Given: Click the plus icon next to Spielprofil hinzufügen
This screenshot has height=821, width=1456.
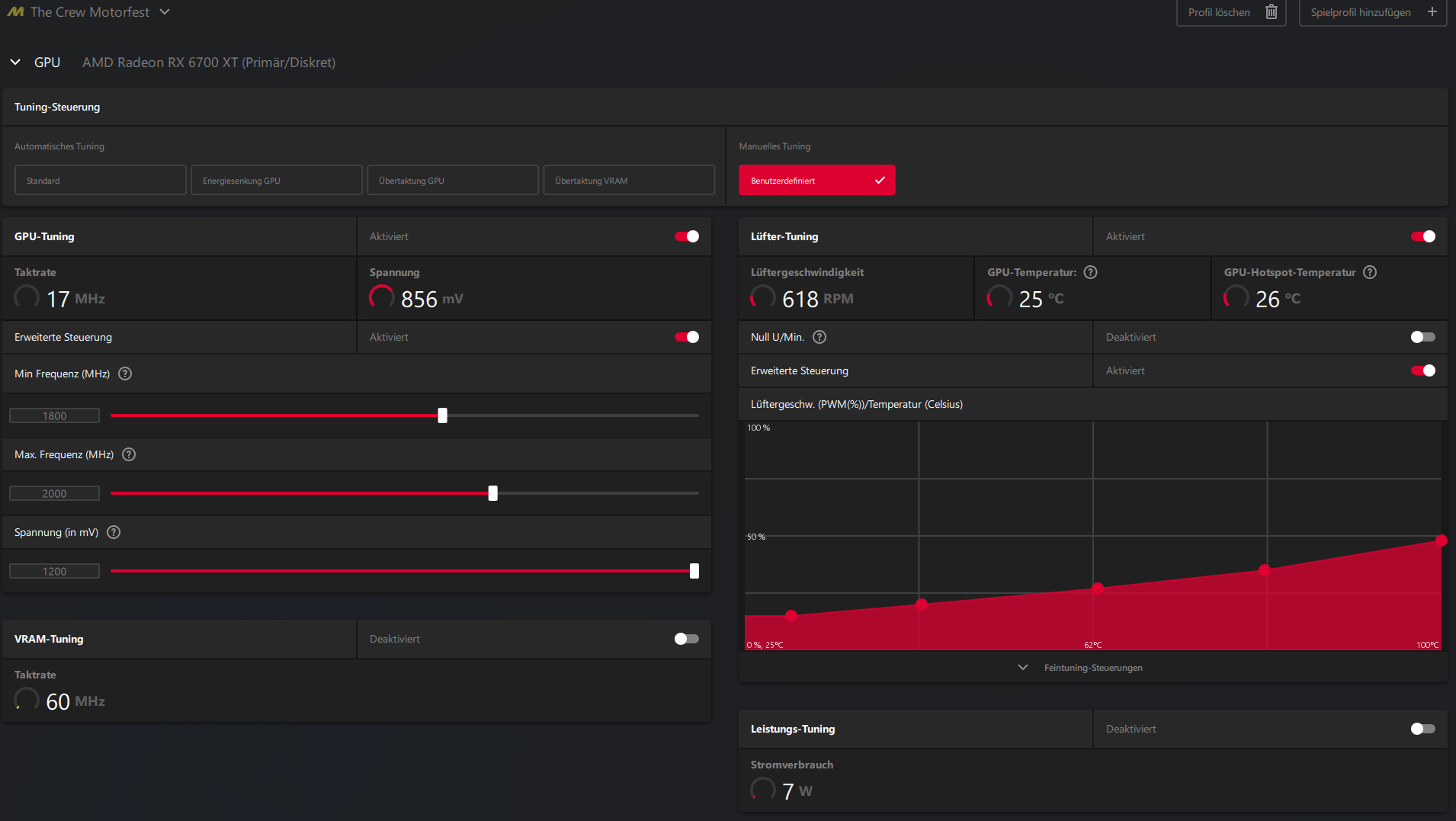Looking at the screenshot, I should click(x=1432, y=12).
